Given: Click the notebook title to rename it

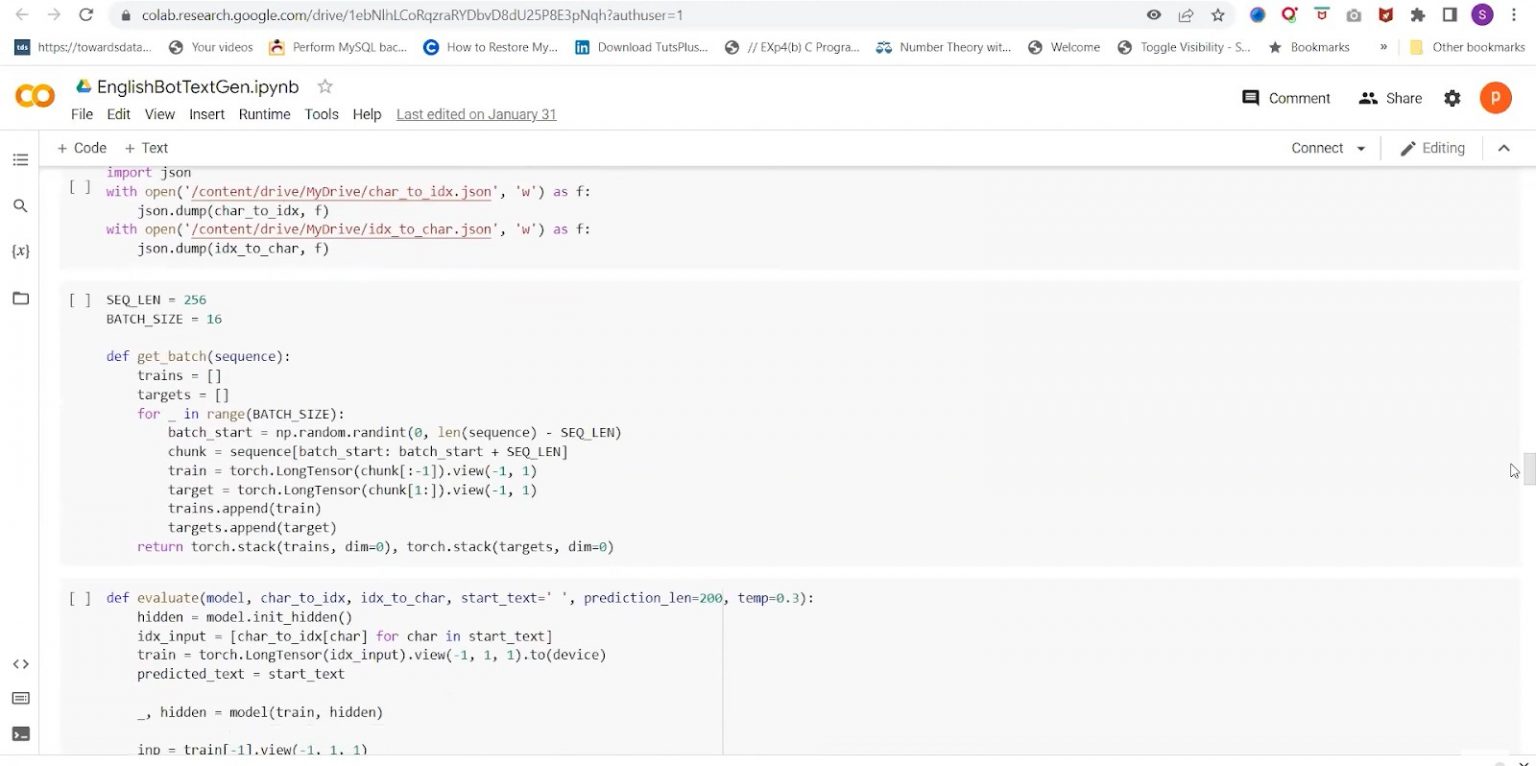Looking at the screenshot, I should coord(196,87).
